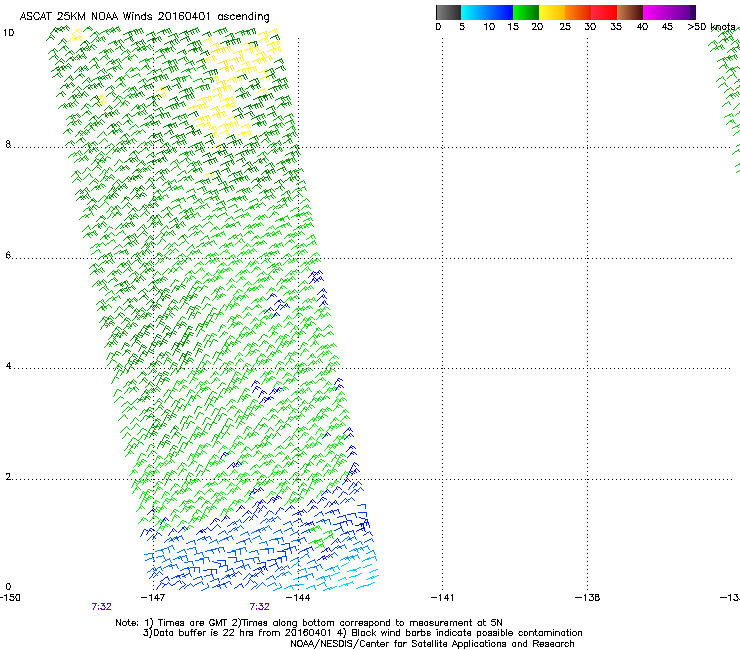Click the yellow 20-25 knots legend segment

(552, 12)
